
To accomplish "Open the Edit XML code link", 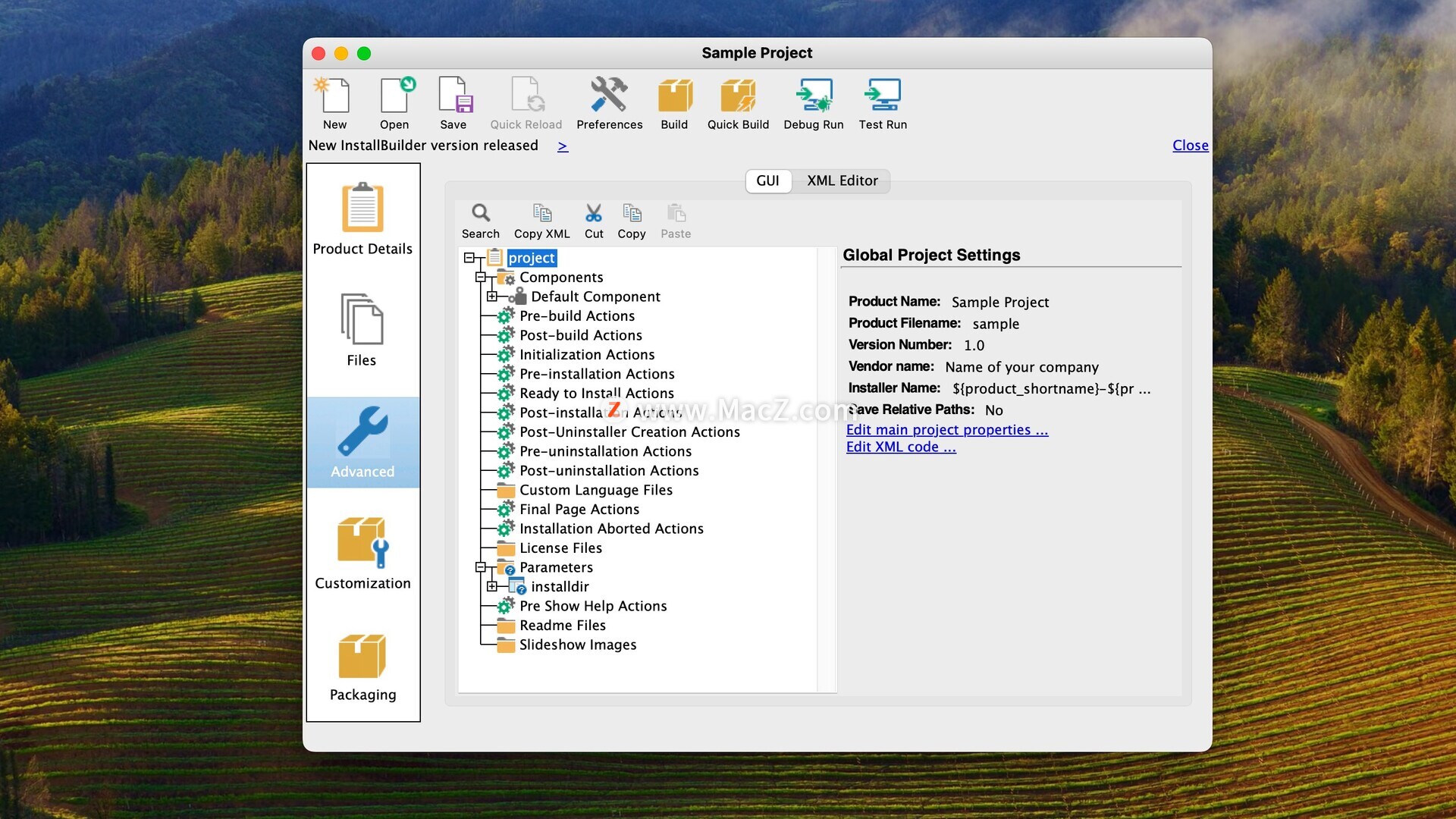I will [901, 447].
